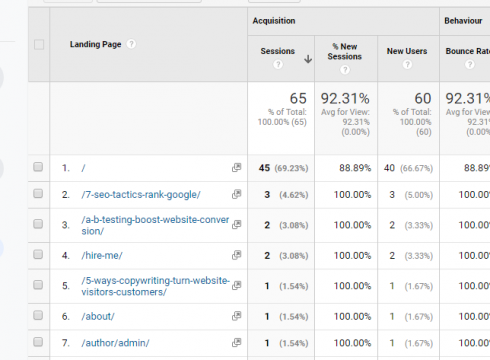Viewport: 490px width, 360px height.
Task: Show help icon under % New Sessions header
Action: click(x=345, y=70)
